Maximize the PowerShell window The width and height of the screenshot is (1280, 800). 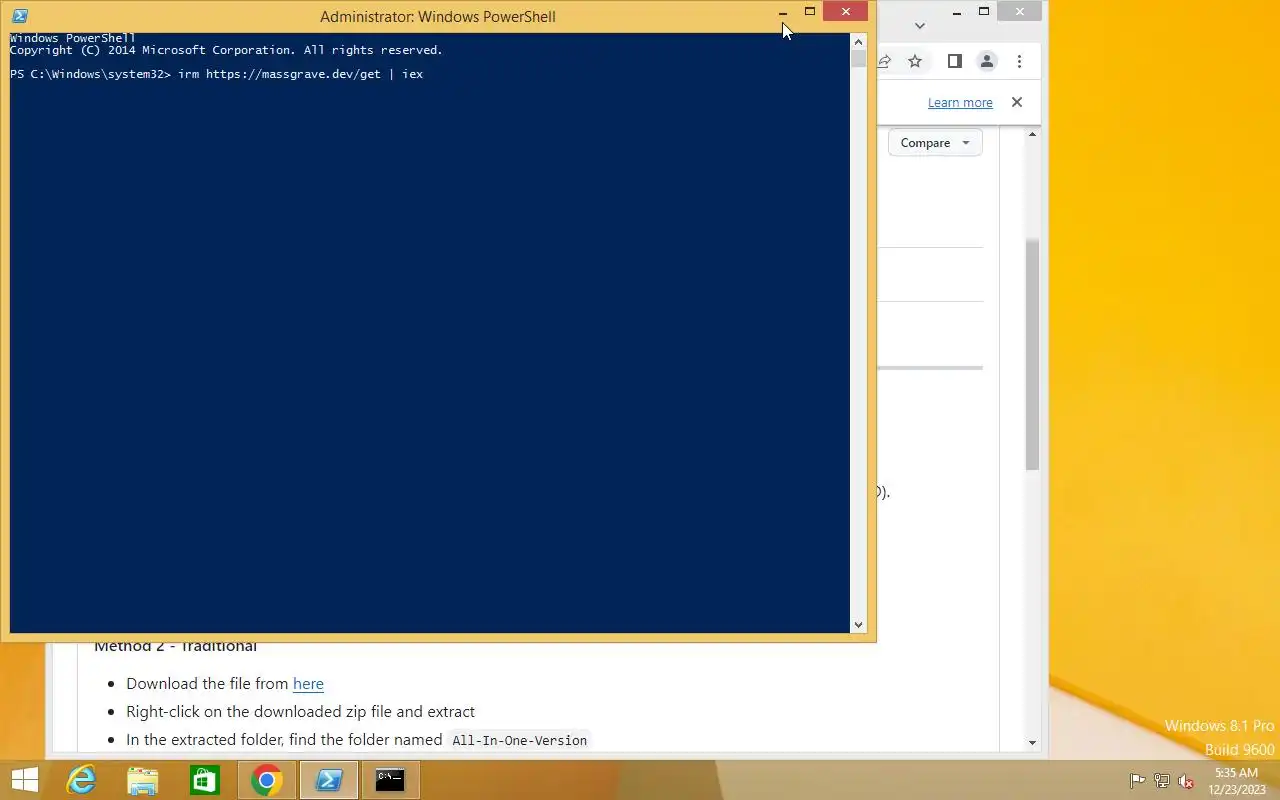810,12
